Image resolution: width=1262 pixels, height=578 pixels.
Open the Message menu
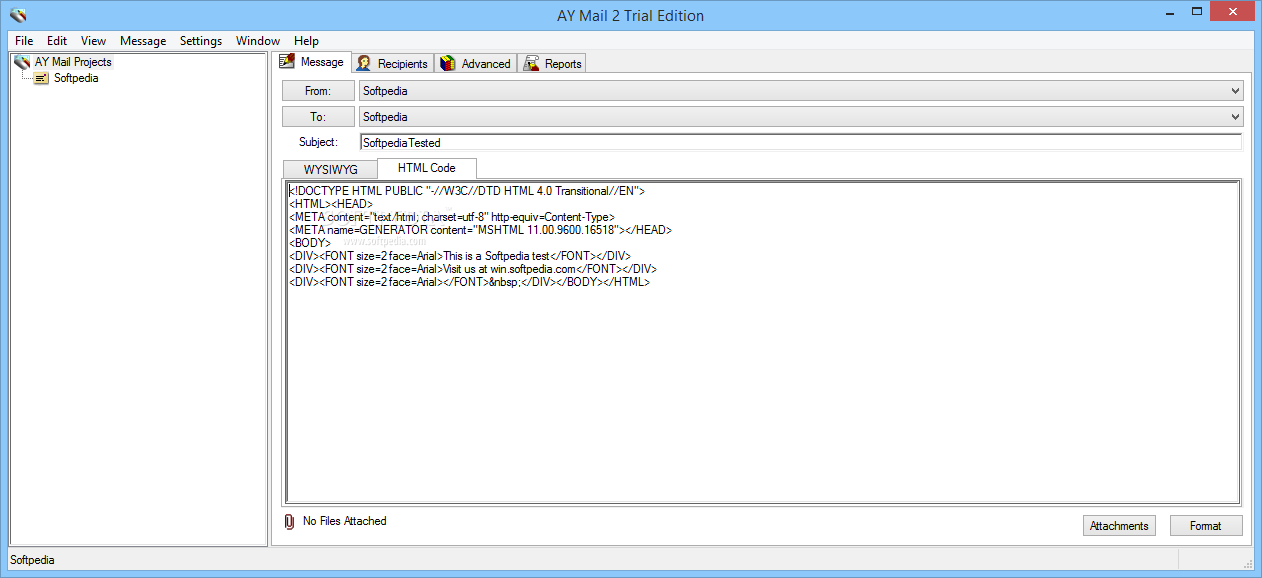tap(143, 41)
